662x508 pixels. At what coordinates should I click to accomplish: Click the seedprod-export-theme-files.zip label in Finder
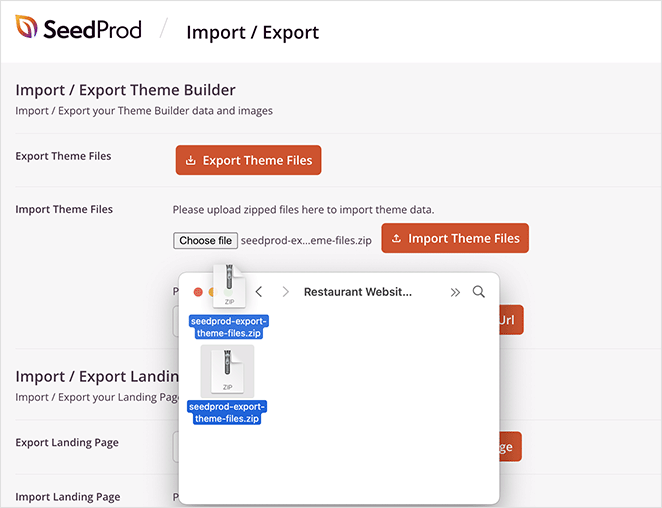[228, 412]
